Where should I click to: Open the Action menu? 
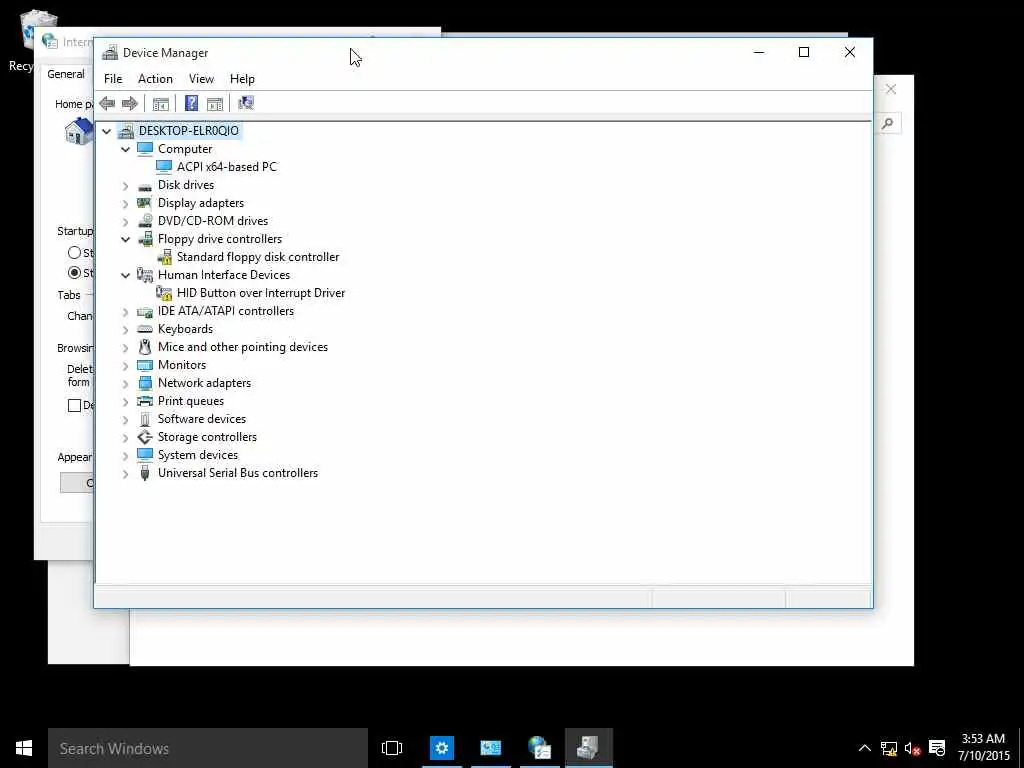point(155,79)
